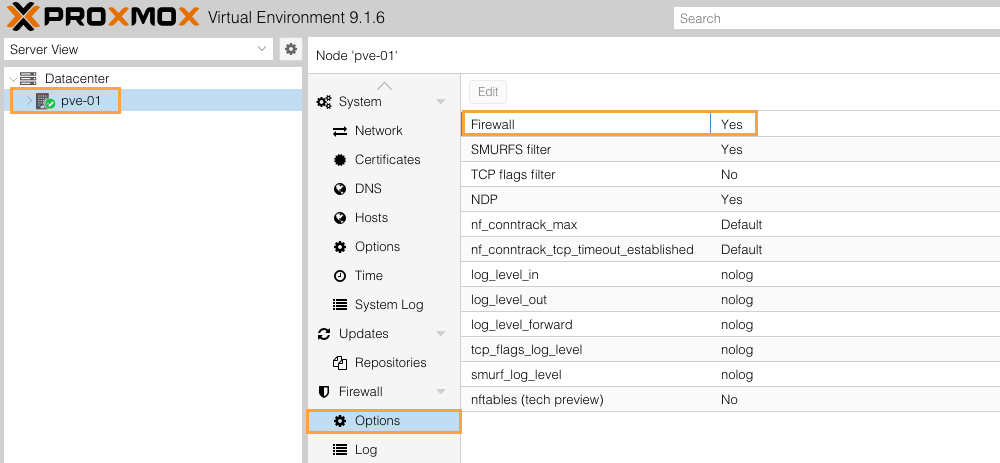Select the TCP flags filter row

pyautogui.click(x=730, y=174)
